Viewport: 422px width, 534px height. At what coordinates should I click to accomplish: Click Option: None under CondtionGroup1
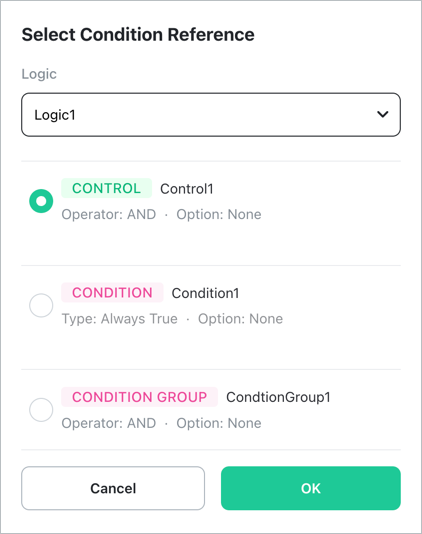219,423
